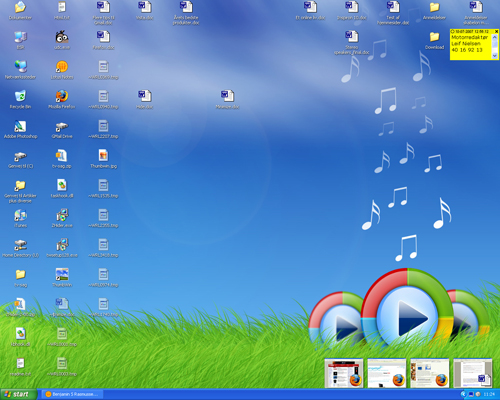The width and height of the screenshot is (500, 400).
Task: Select the 2Hider zip archive in the grass
Action: [x=20, y=304]
